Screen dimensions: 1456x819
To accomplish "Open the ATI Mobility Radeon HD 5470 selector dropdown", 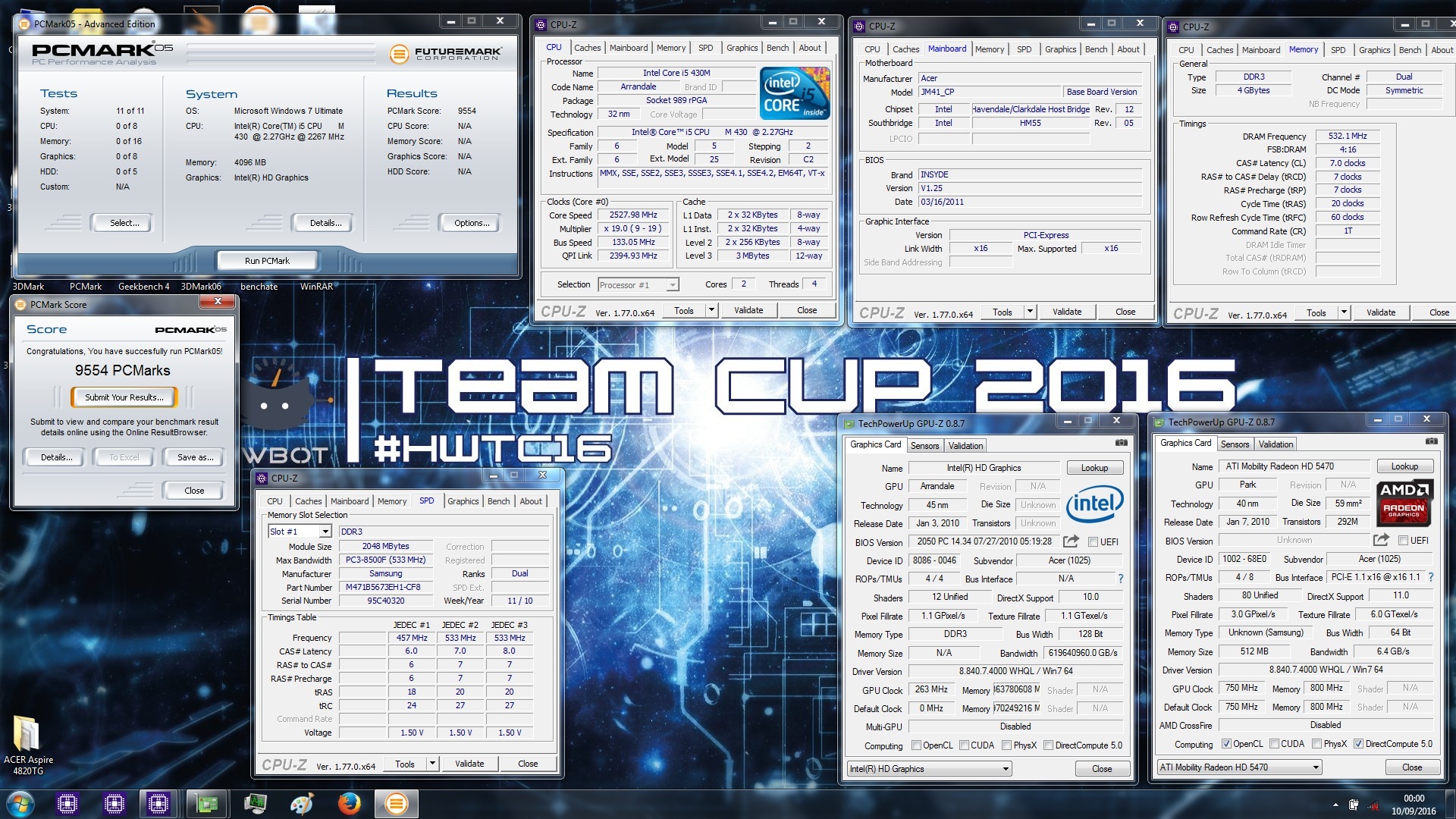I will click(x=1239, y=767).
